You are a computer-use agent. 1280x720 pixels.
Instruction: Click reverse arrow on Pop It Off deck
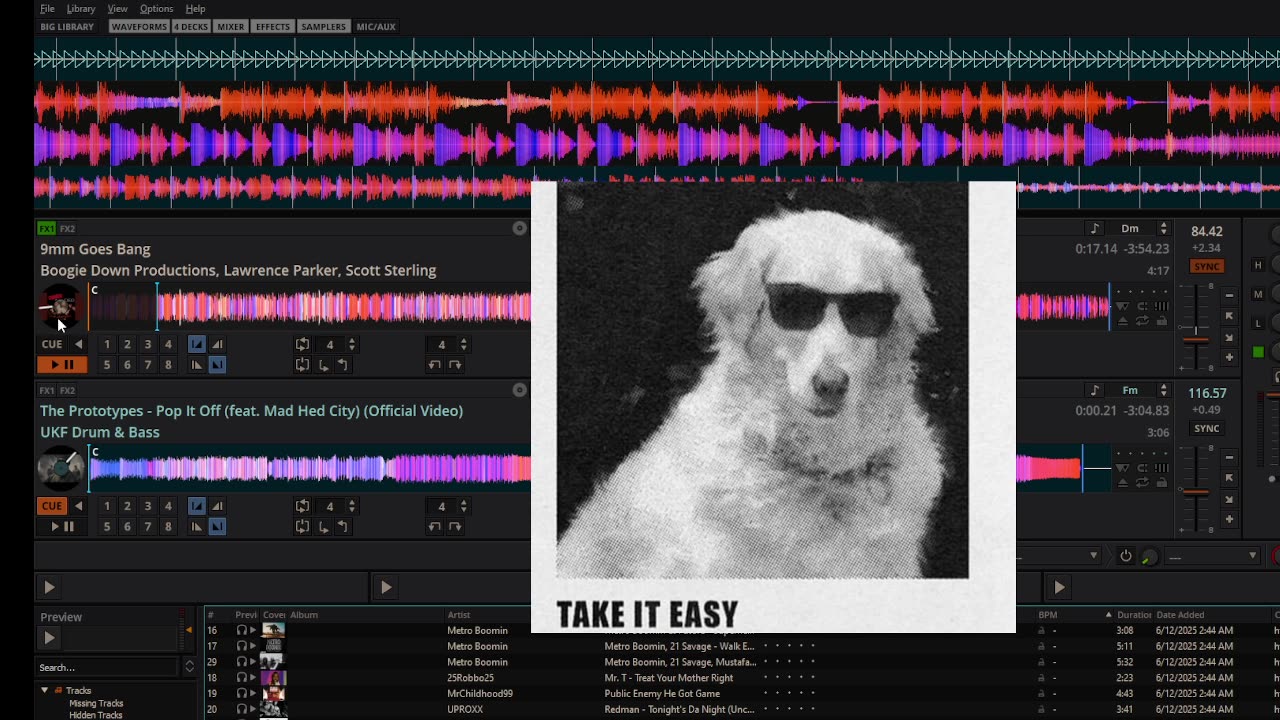coord(78,506)
